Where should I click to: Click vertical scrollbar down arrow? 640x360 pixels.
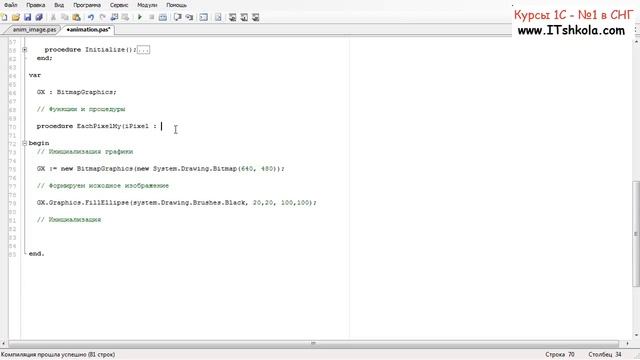(x=636, y=335)
